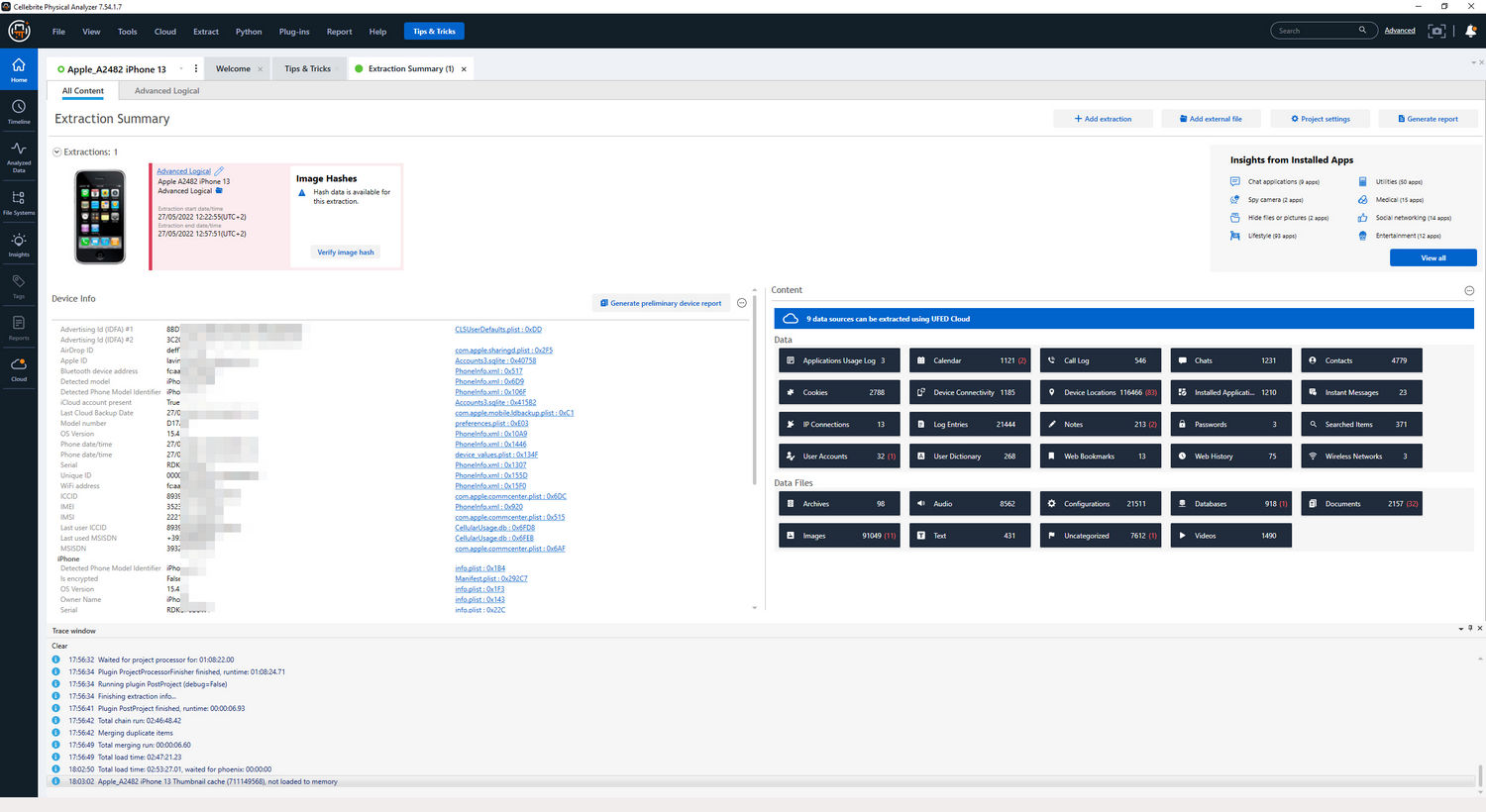Click Generate report button
This screenshot has height=812, width=1486.
click(1427, 119)
